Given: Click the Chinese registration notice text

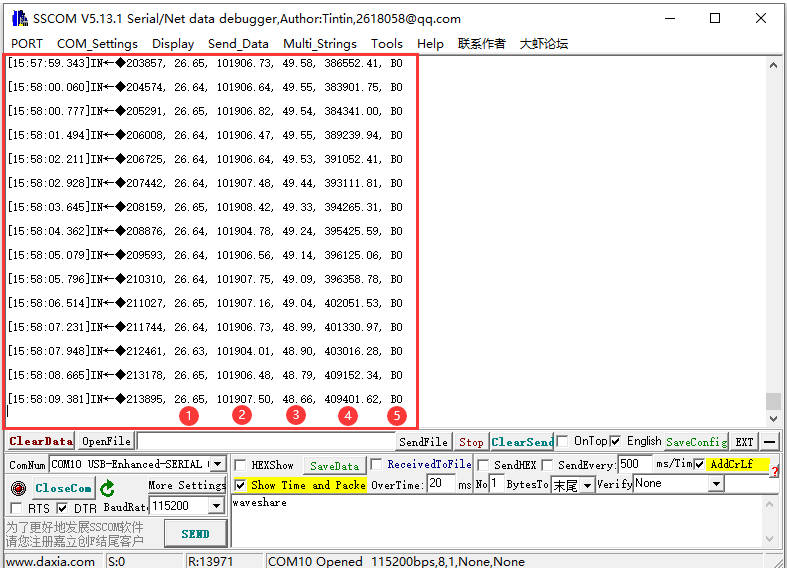Looking at the screenshot, I should [75, 534].
